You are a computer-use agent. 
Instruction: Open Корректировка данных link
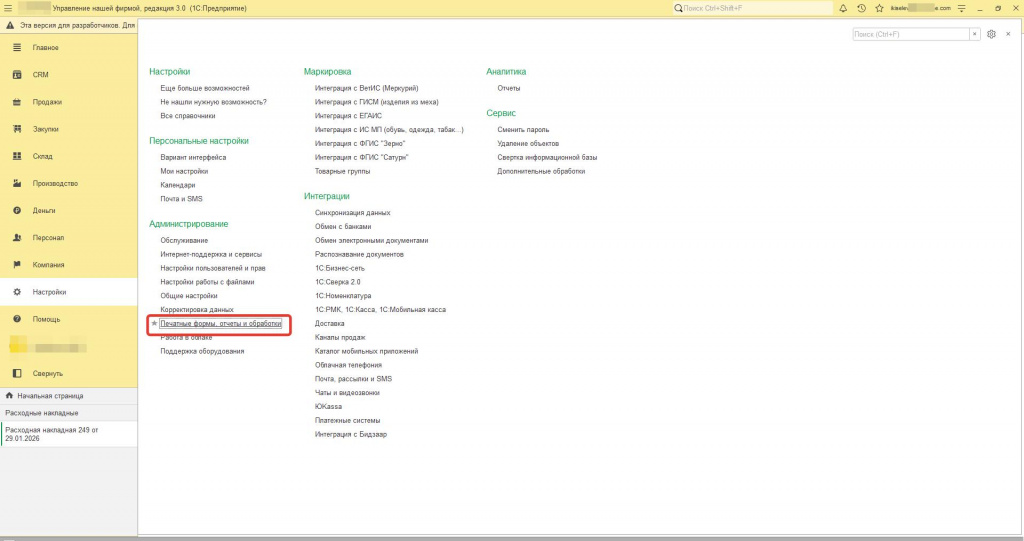(197, 310)
